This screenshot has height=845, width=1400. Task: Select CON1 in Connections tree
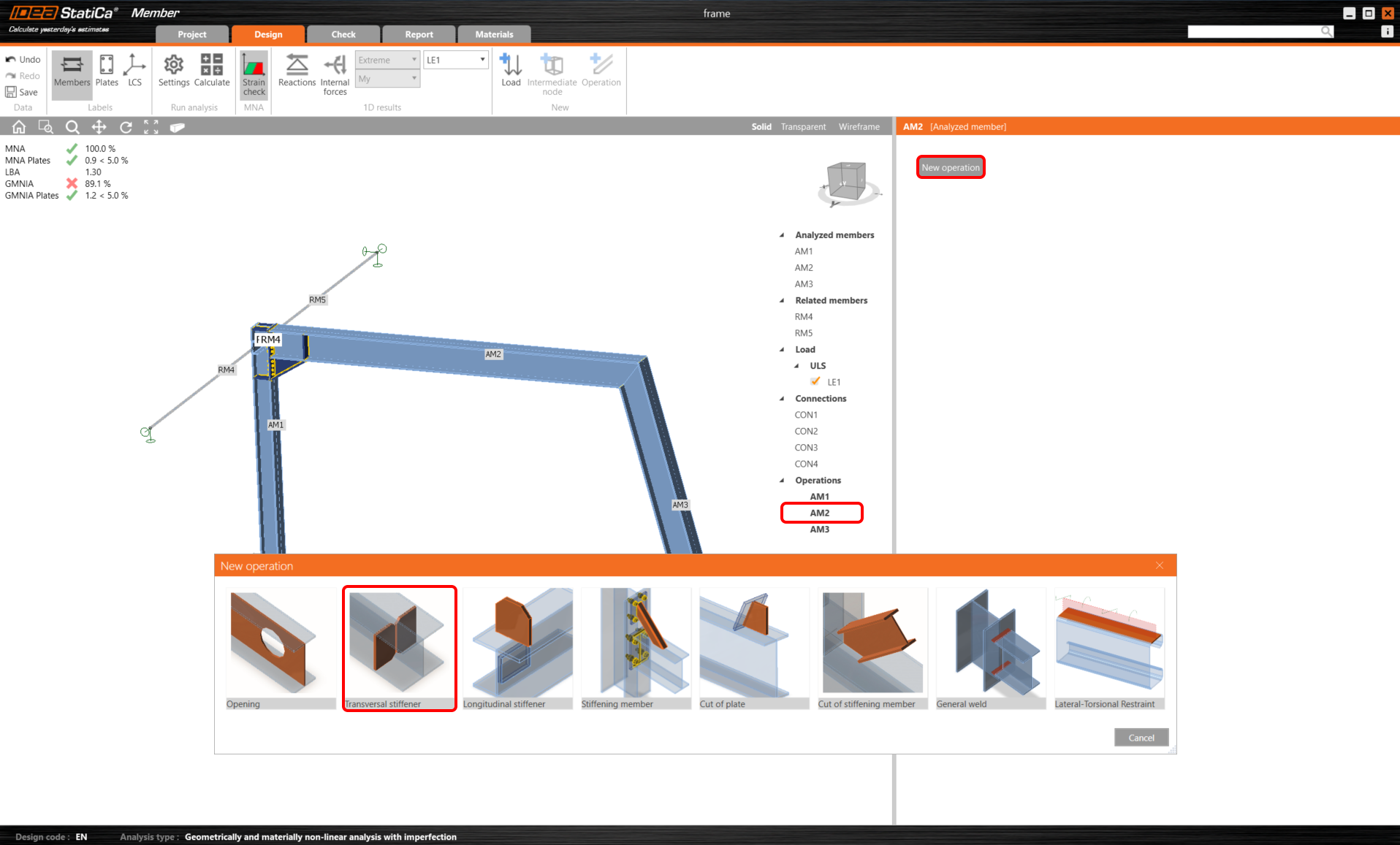[806, 415]
